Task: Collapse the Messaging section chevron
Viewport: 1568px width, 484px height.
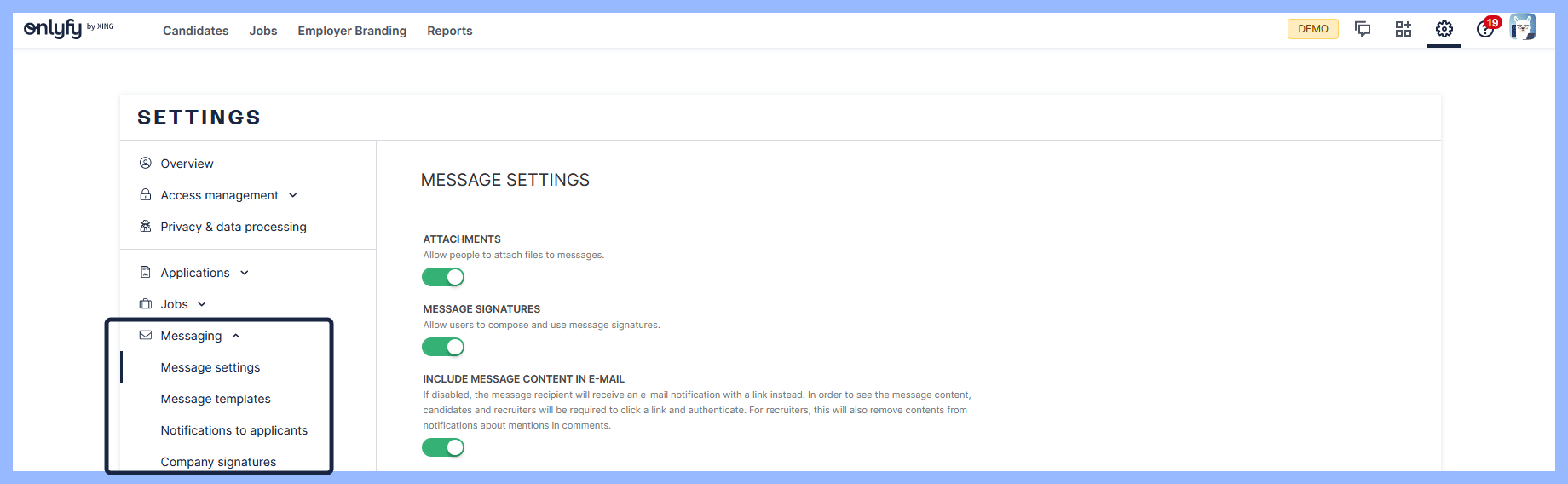Action: [x=236, y=336]
